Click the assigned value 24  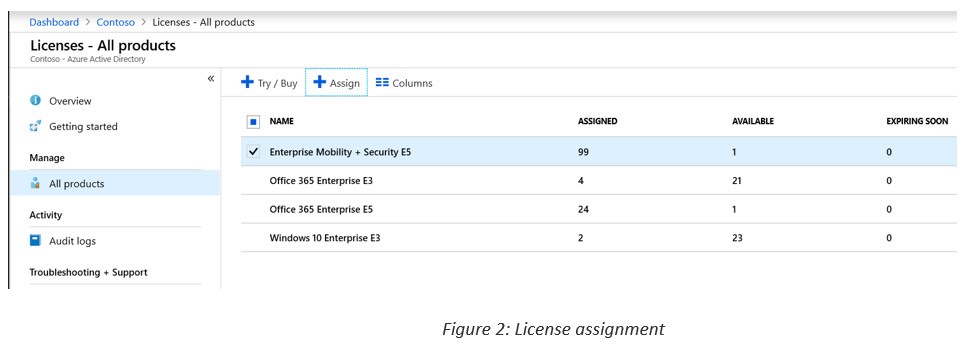click(x=583, y=209)
